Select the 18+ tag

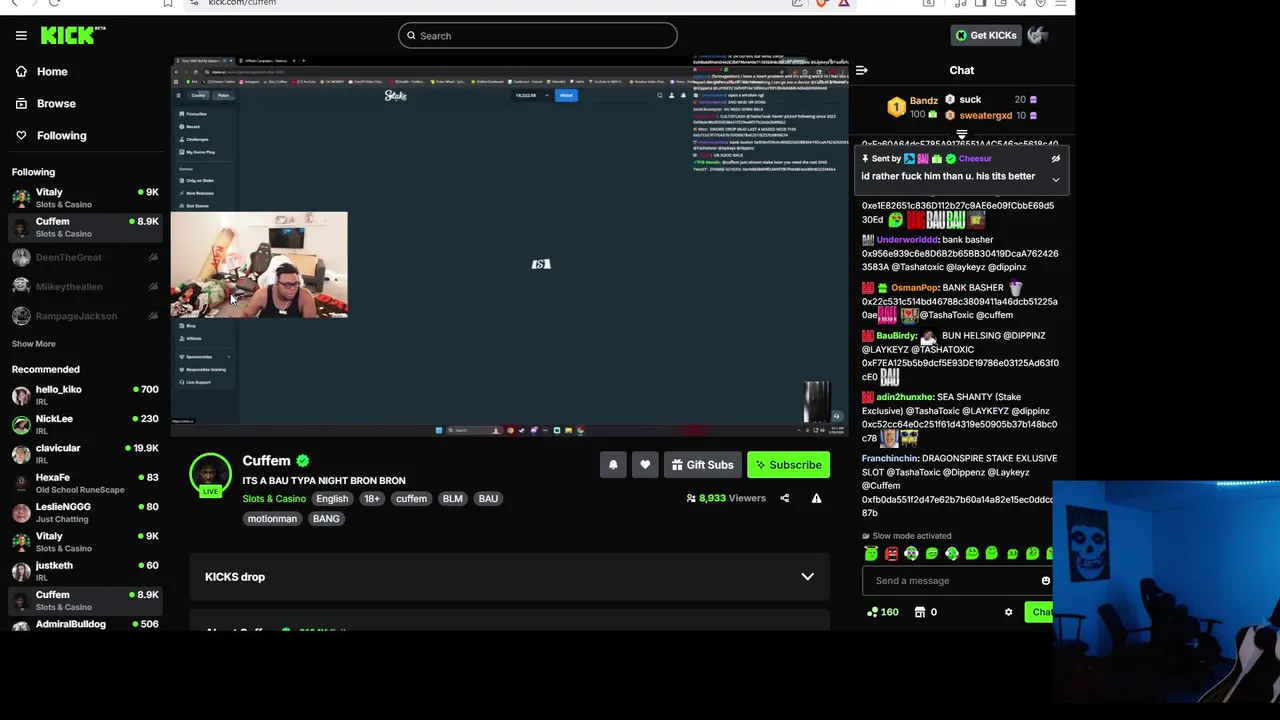tap(372, 499)
